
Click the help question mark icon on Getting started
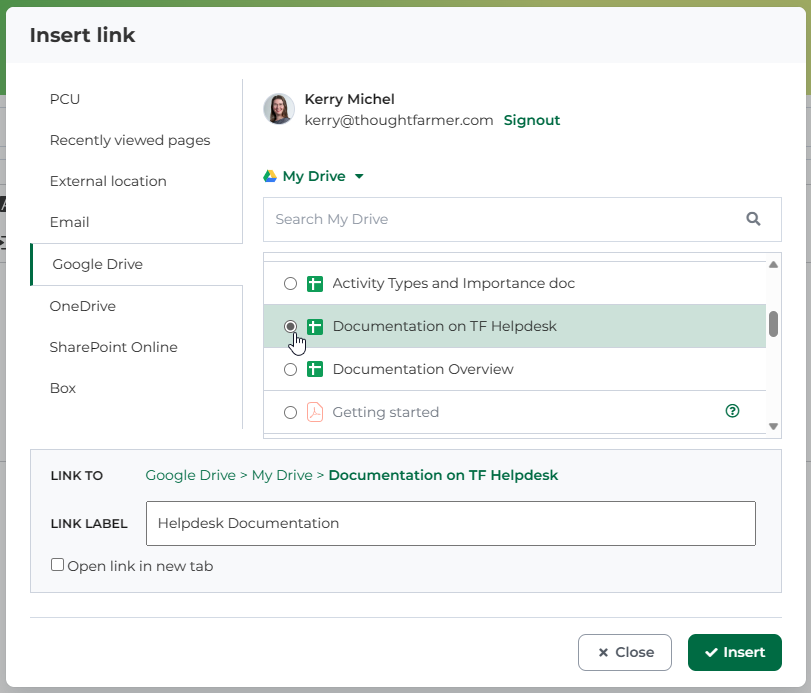[x=732, y=411]
